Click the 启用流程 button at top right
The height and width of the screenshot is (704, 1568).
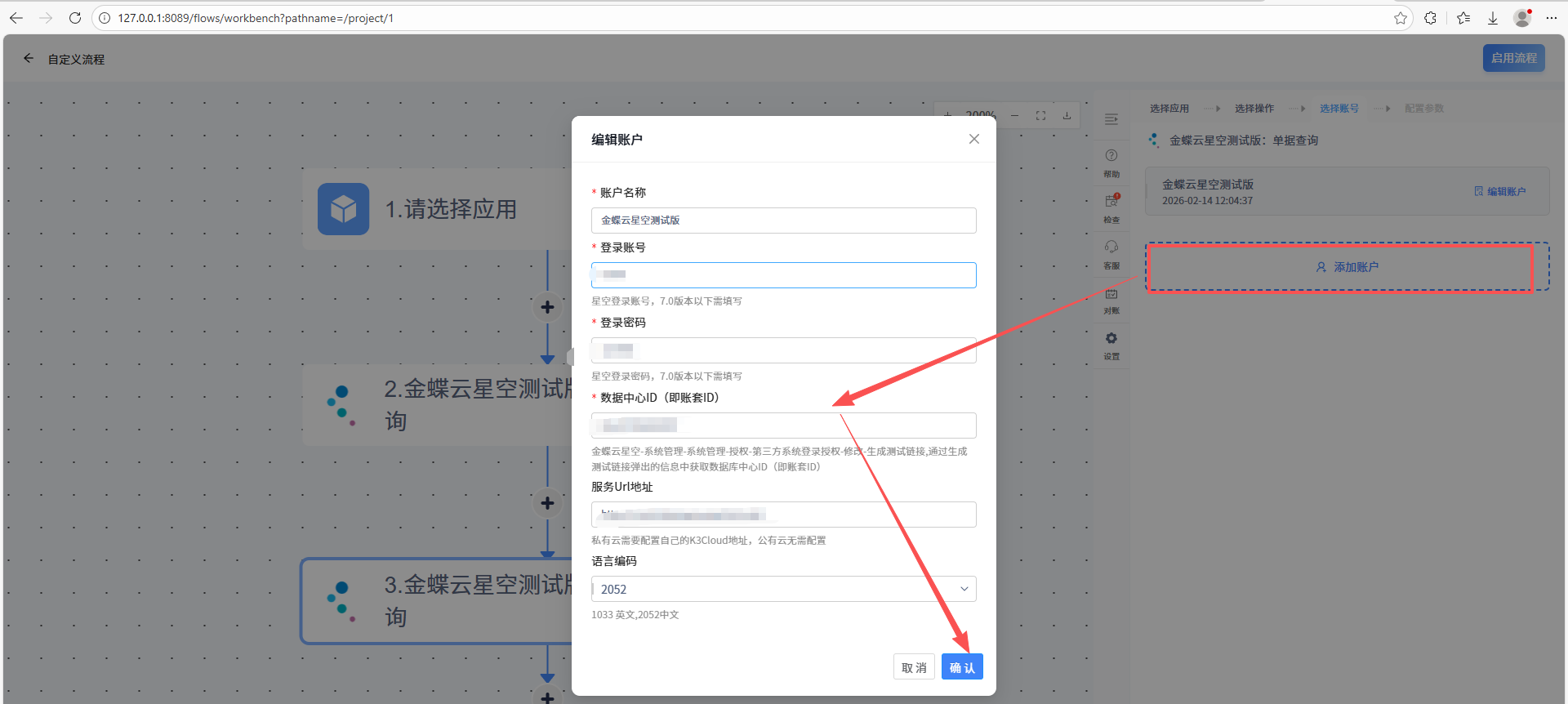click(1513, 58)
